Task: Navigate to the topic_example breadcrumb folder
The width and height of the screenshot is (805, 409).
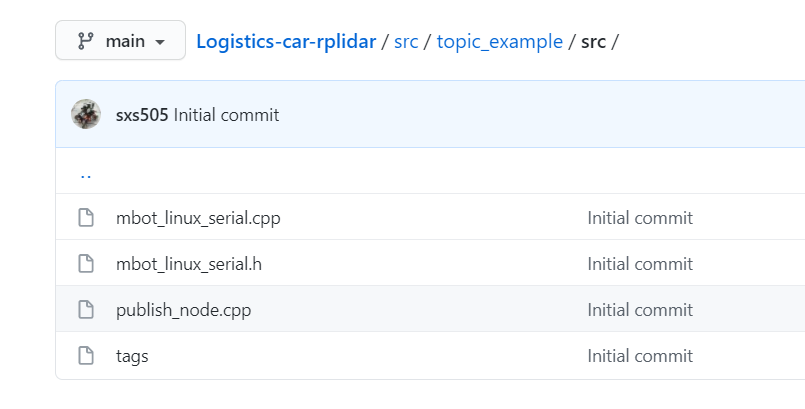Action: [x=499, y=42]
